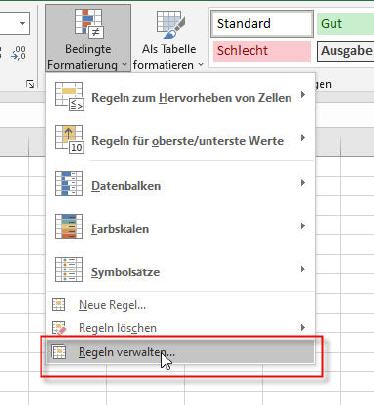374x405 pixels.
Task: Expand the Regeln löschen submenu arrow
Action: (x=302, y=327)
